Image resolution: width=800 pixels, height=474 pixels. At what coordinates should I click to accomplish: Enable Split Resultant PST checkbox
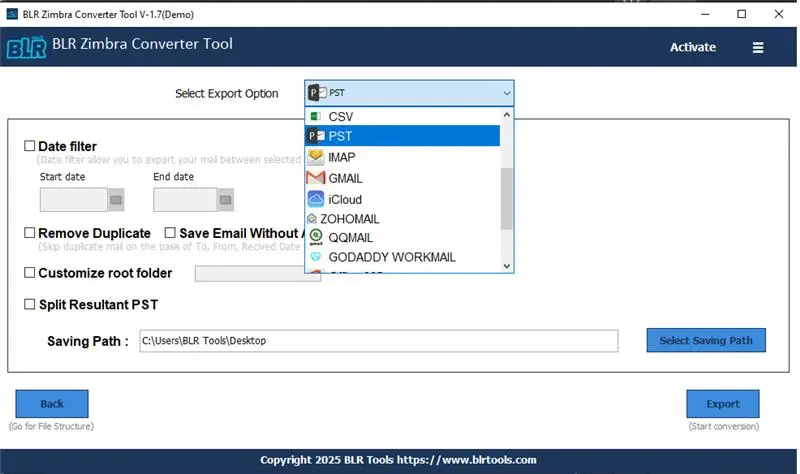click(x=30, y=305)
